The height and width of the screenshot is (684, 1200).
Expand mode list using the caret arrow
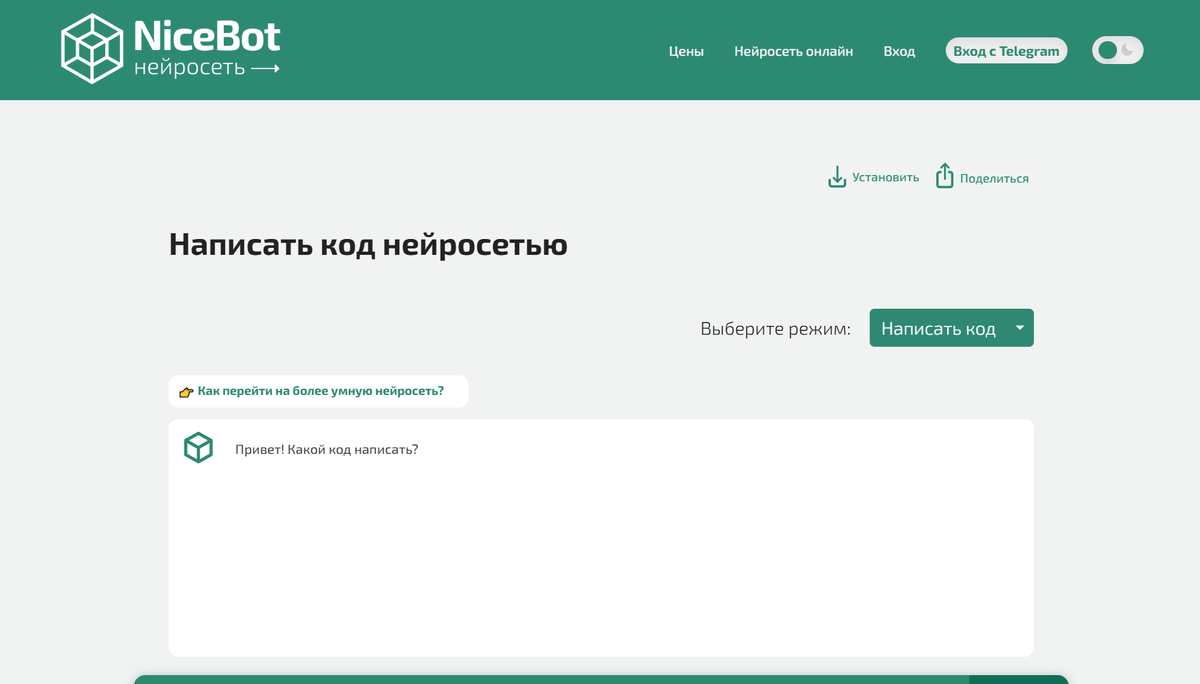[1019, 328]
